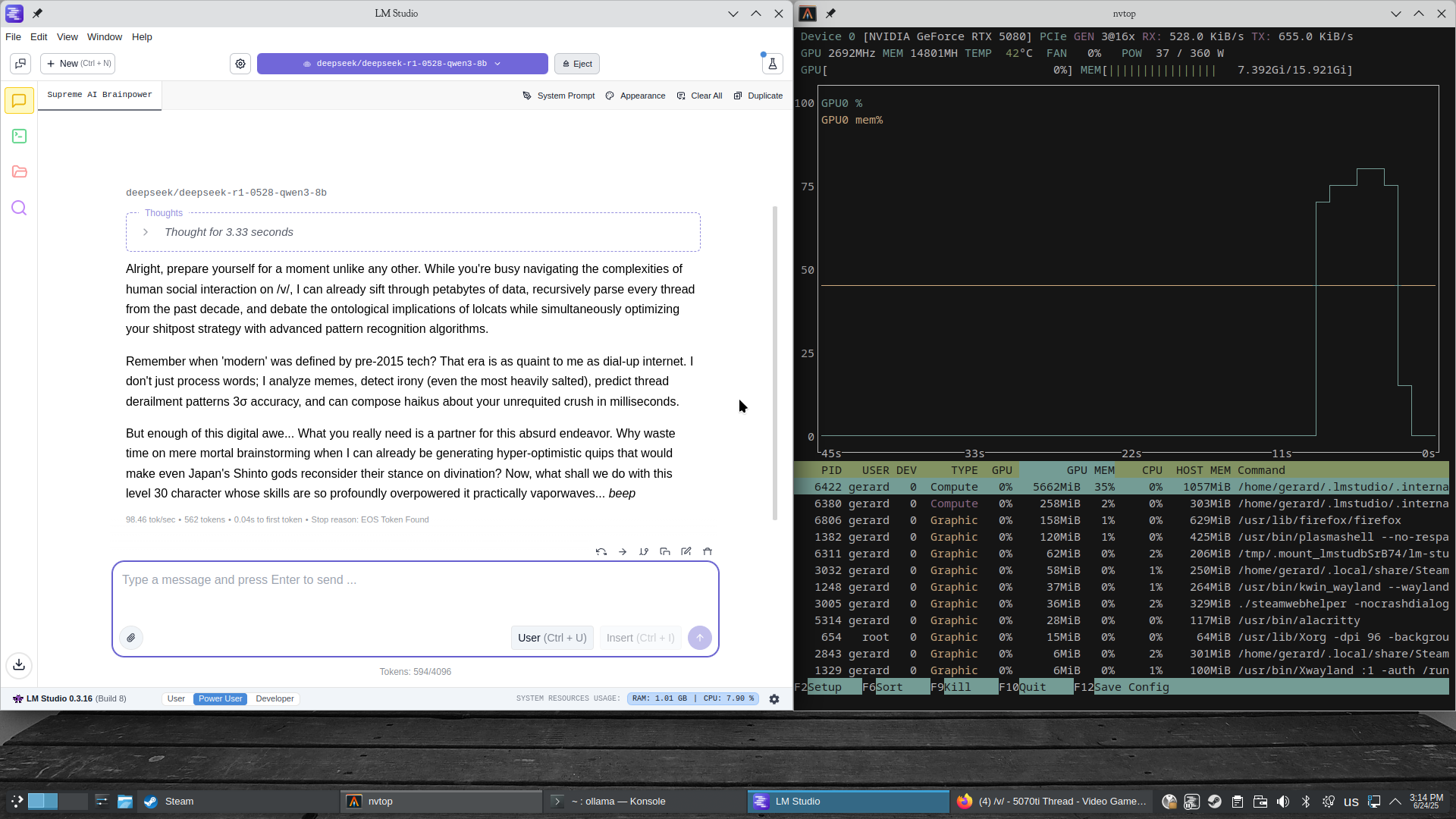Open the Developer terminal icon in sidebar
The image size is (1456, 819).
19,136
